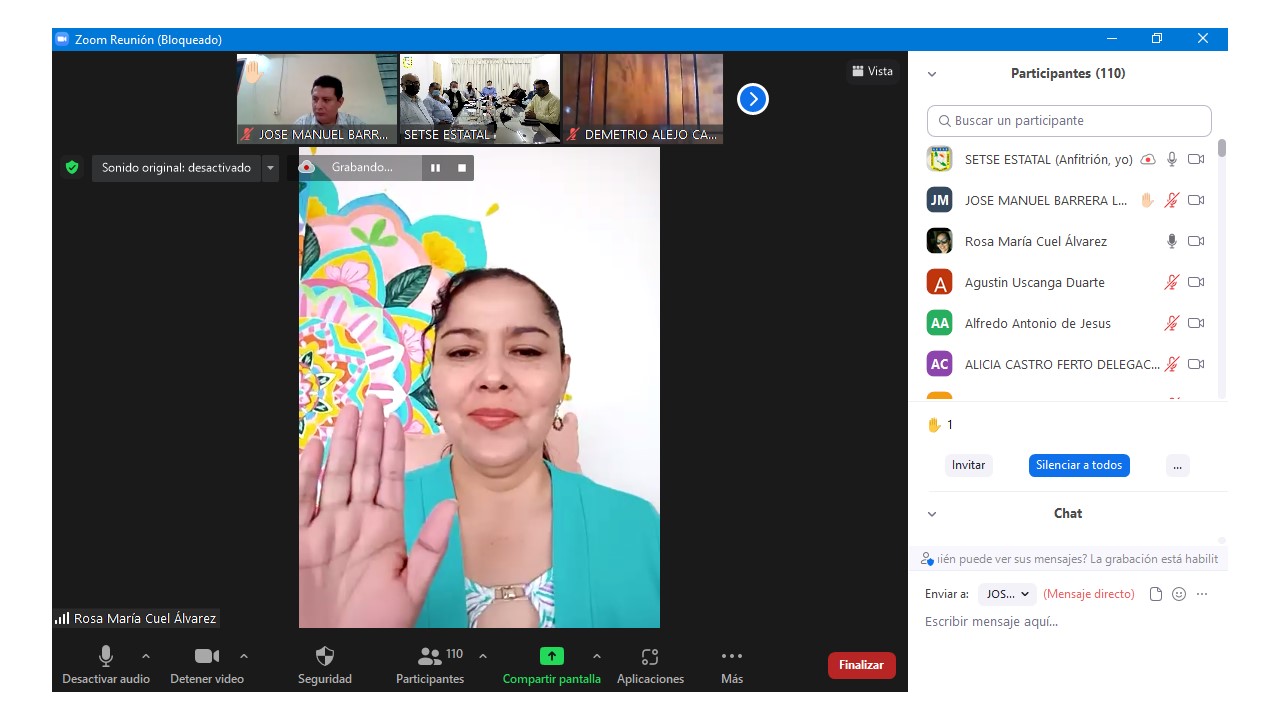Select JOSE MANUEL BARRERA video thumbnail

pos(317,99)
